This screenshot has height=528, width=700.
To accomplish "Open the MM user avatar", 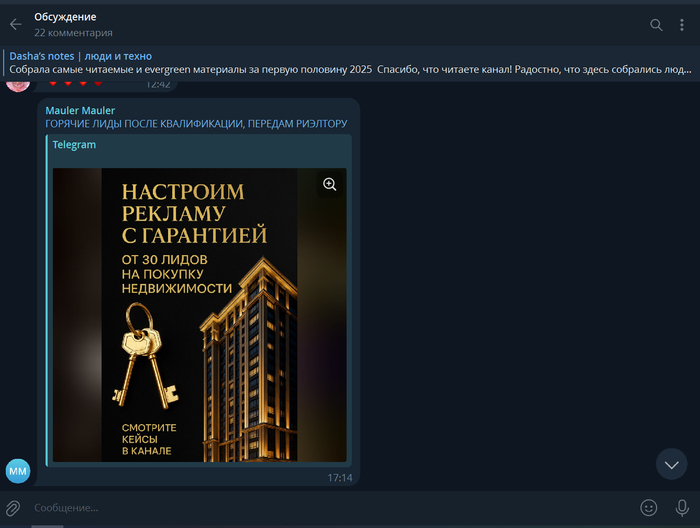I will tap(18, 469).
